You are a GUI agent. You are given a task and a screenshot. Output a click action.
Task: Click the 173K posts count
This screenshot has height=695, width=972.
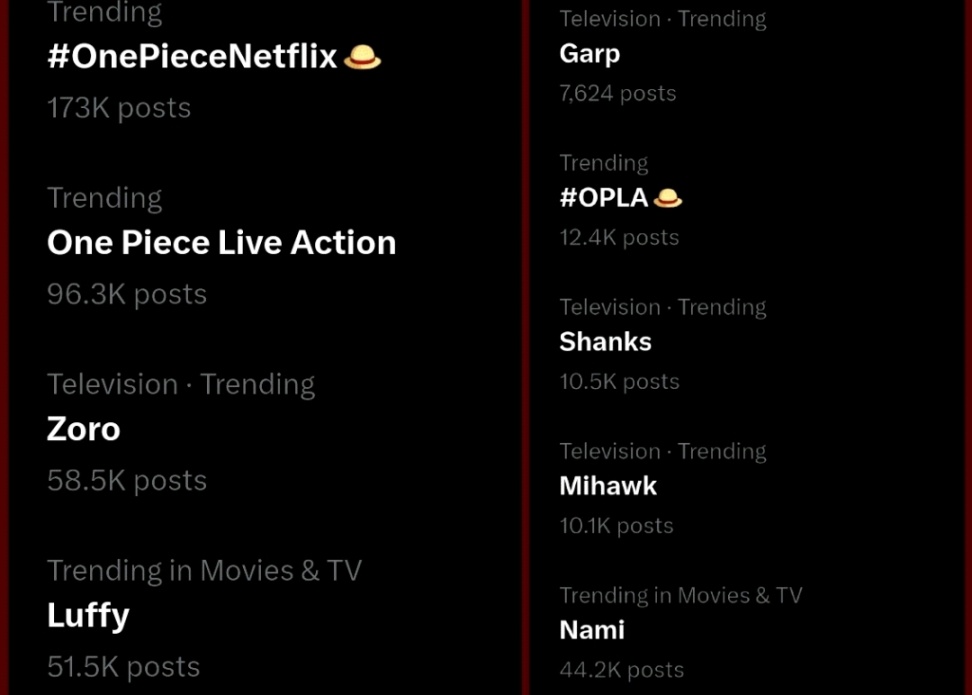point(119,108)
